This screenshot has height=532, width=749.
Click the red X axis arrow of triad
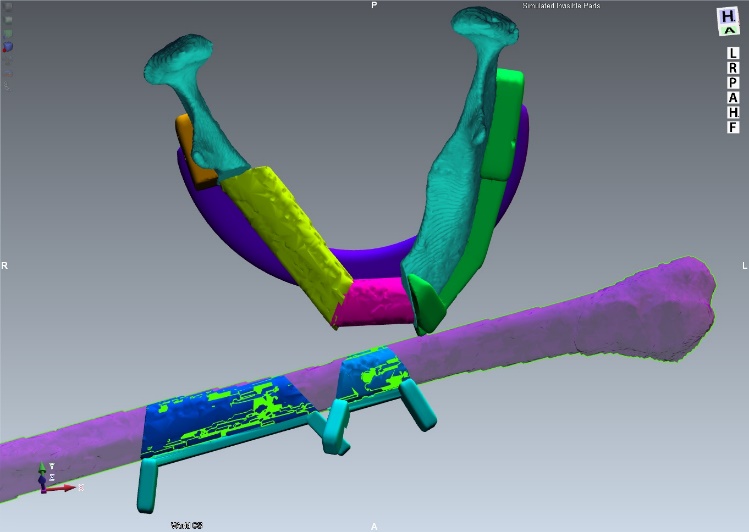(66, 489)
